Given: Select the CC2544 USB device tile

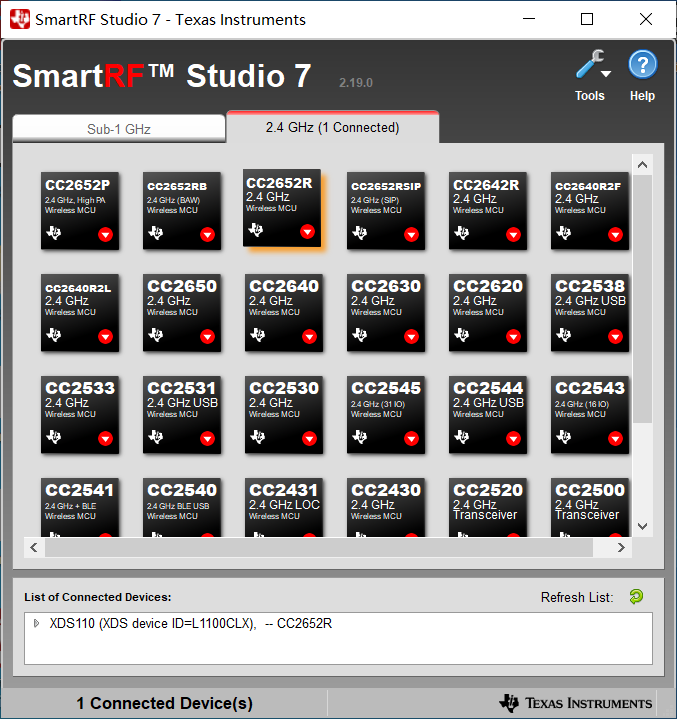Looking at the screenshot, I should pos(488,415).
